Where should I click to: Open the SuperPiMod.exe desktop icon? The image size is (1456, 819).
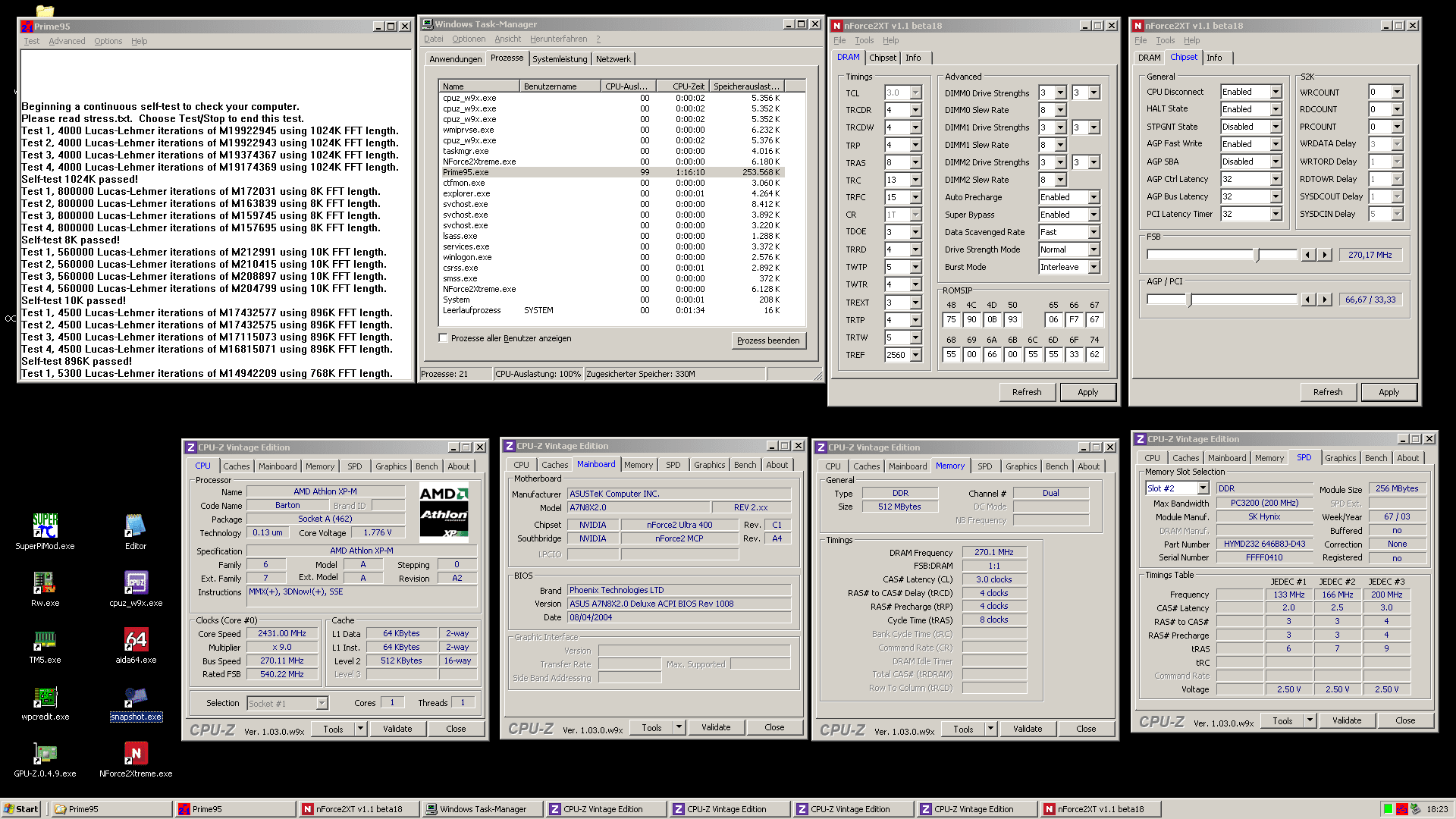45,526
